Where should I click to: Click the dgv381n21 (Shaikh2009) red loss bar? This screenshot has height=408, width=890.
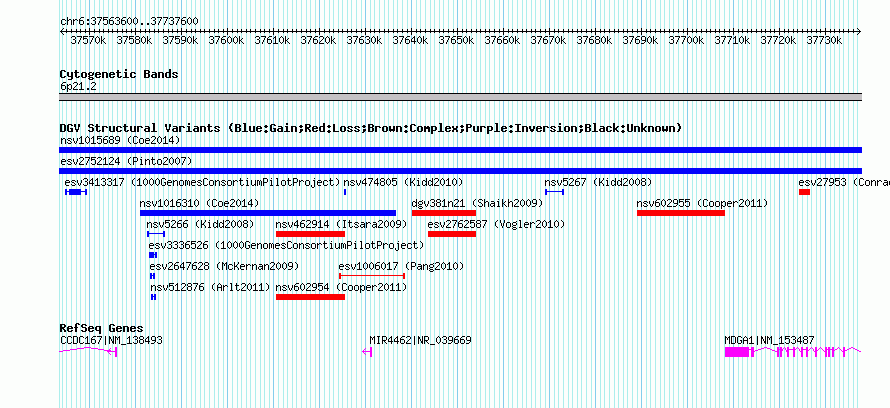[444, 213]
